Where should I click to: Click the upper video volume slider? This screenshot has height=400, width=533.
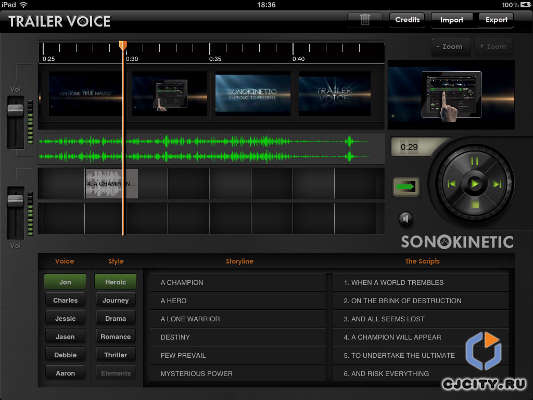[x=16, y=109]
